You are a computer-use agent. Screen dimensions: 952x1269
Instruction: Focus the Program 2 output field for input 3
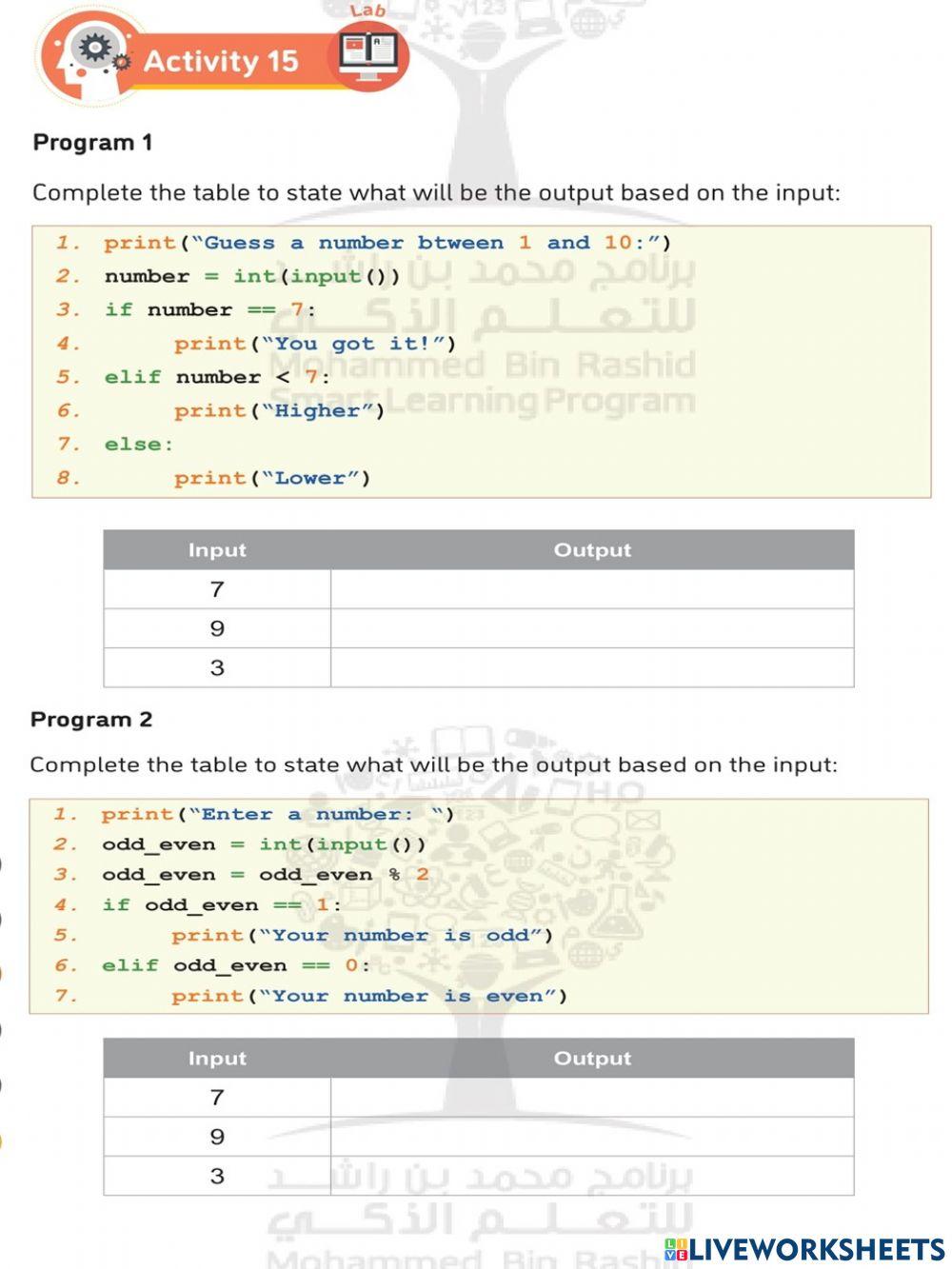click(591, 1176)
